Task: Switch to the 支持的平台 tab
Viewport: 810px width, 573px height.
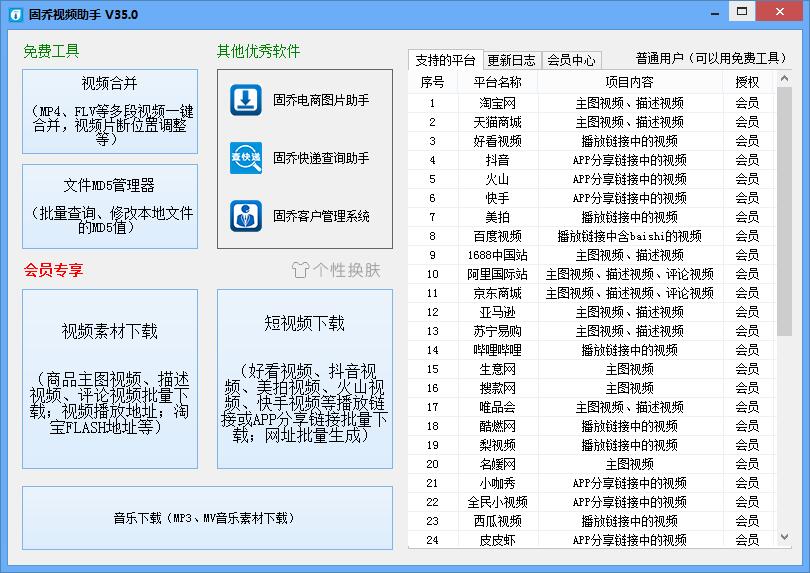Action: (445, 60)
